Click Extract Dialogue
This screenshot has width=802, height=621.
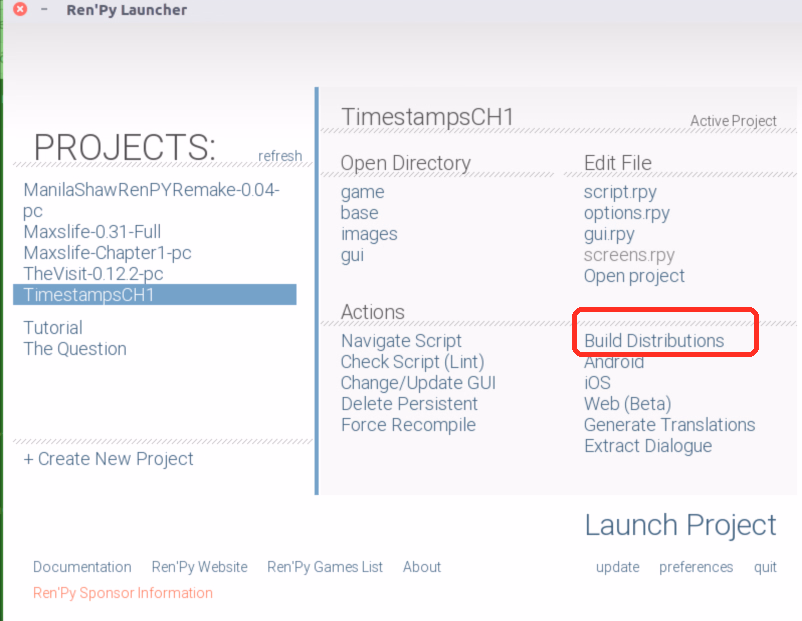pyautogui.click(x=648, y=446)
